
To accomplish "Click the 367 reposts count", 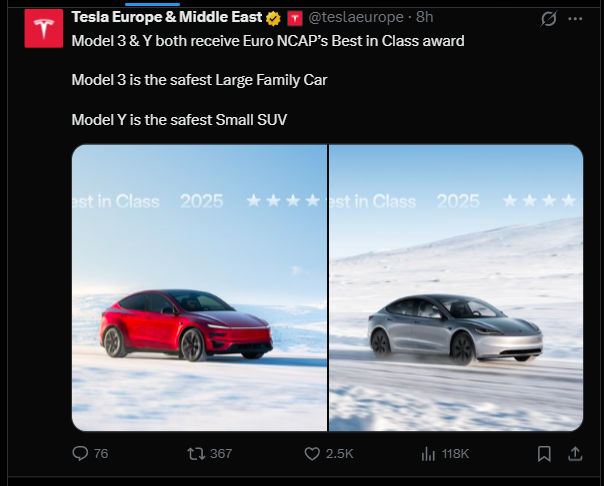I will (x=220, y=453).
